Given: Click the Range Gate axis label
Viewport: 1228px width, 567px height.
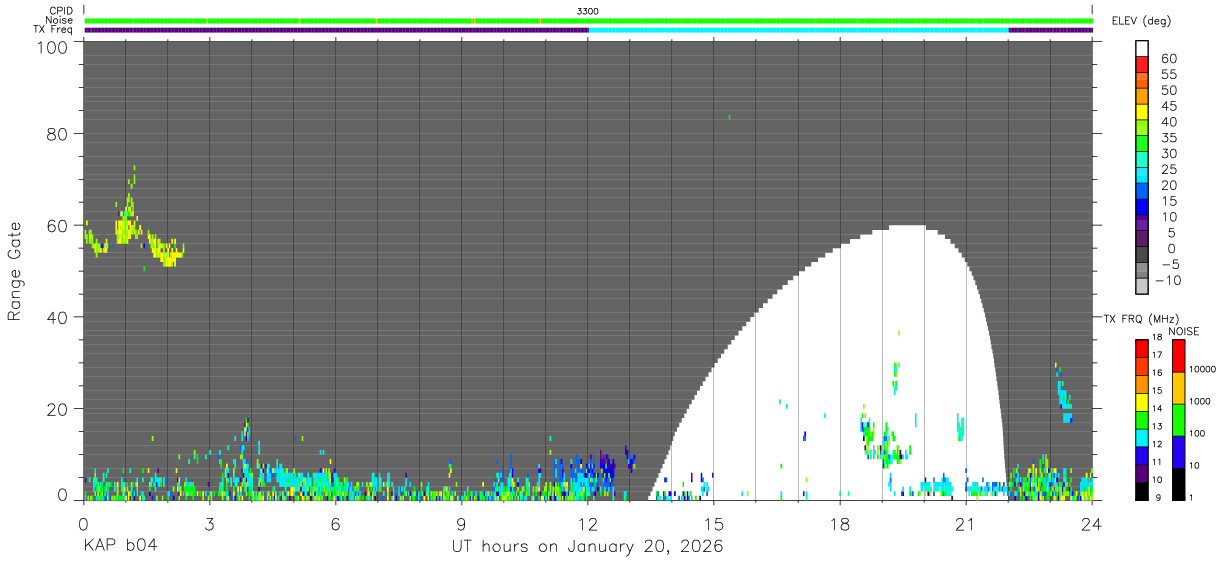Looking at the screenshot, I should 15,272.
